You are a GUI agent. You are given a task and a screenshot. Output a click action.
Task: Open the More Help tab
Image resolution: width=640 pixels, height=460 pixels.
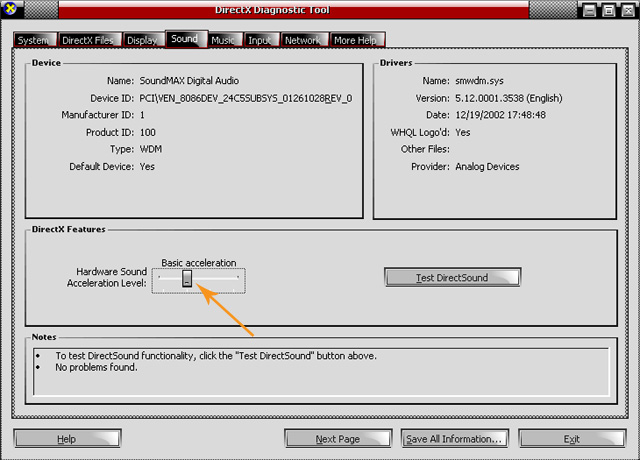[357, 40]
